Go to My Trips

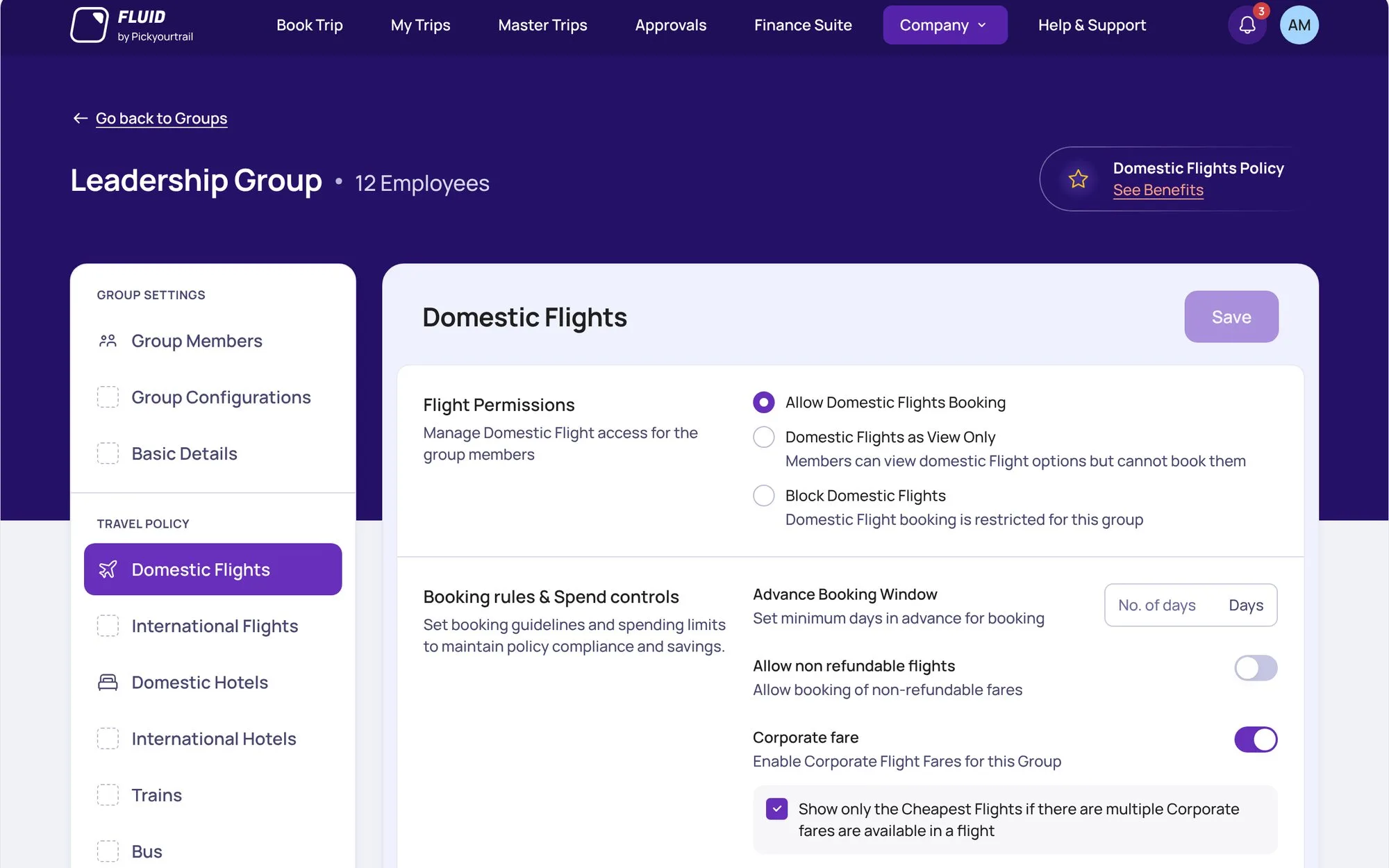pos(420,25)
